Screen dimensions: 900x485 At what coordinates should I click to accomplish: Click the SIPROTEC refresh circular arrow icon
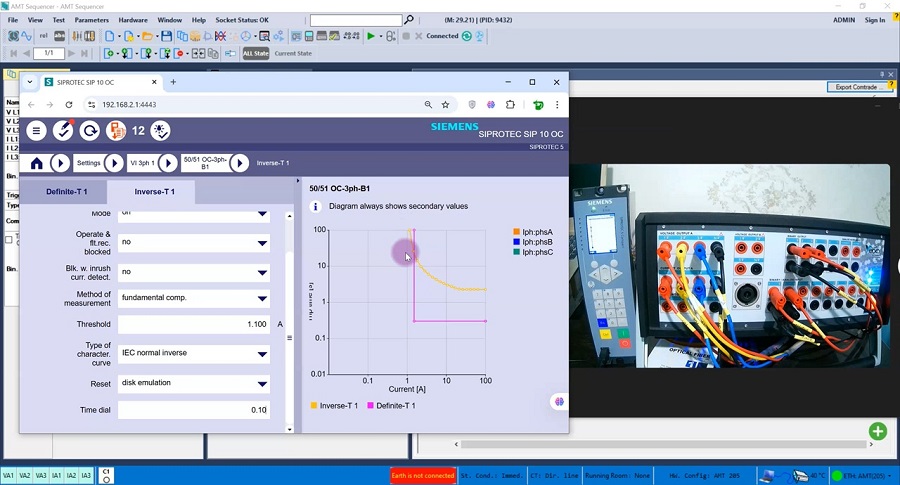coord(89,131)
